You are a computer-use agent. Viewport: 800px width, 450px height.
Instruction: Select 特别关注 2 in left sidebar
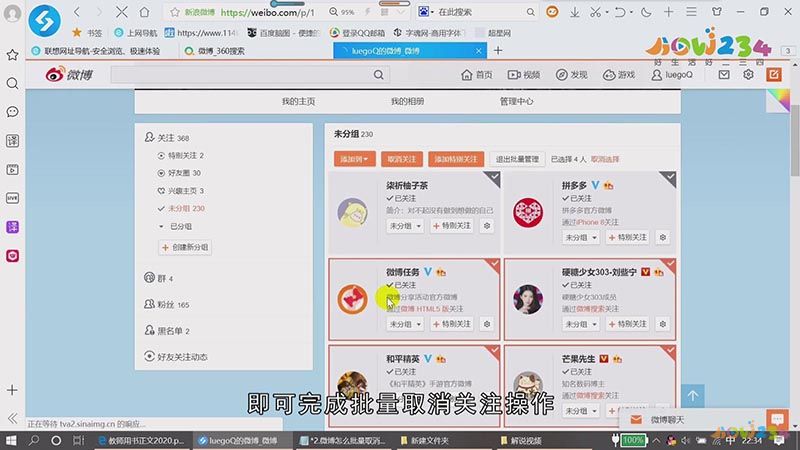click(x=181, y=156)
